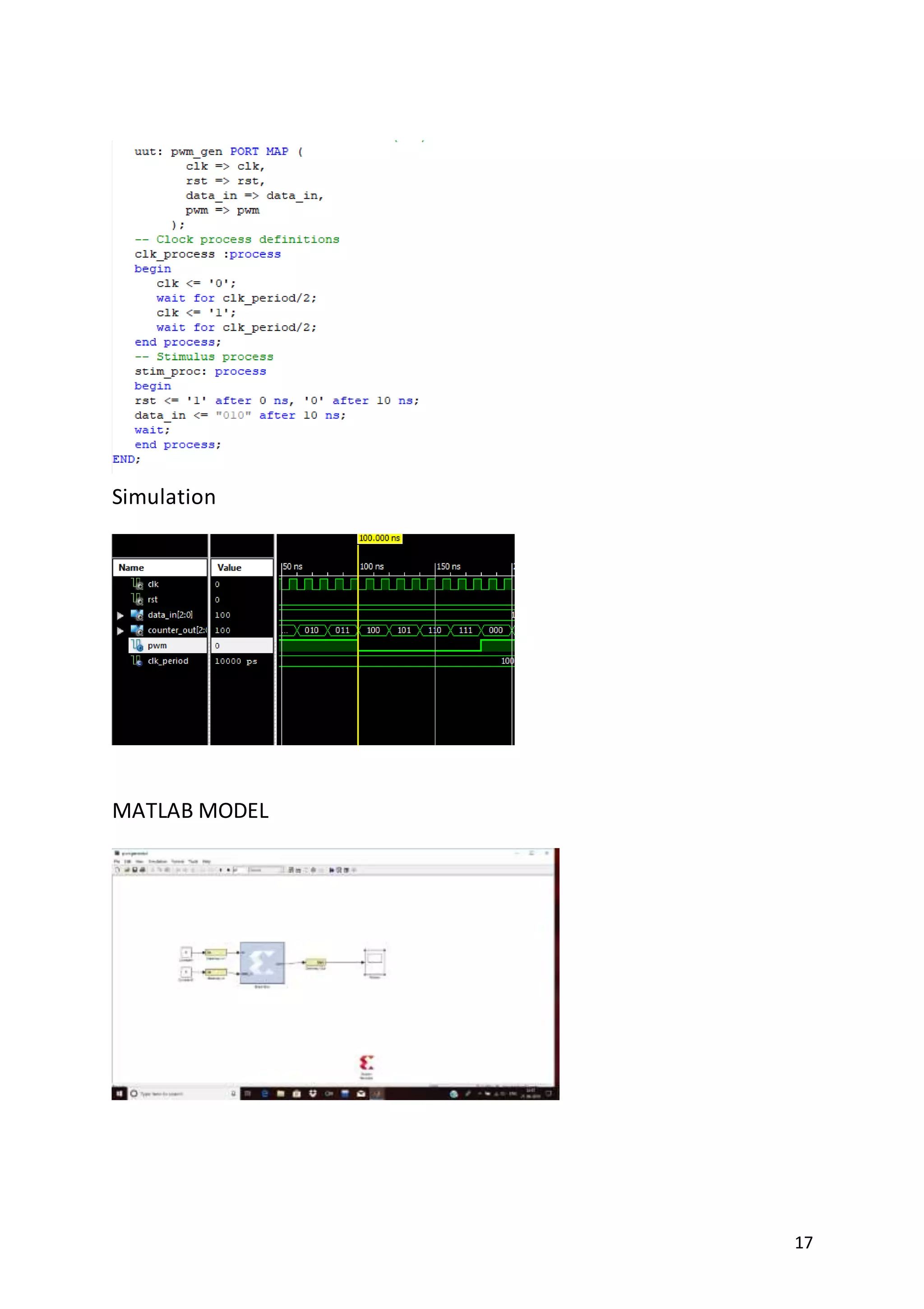Click the 150 ns timeline marker

click(x=448, y=566)
